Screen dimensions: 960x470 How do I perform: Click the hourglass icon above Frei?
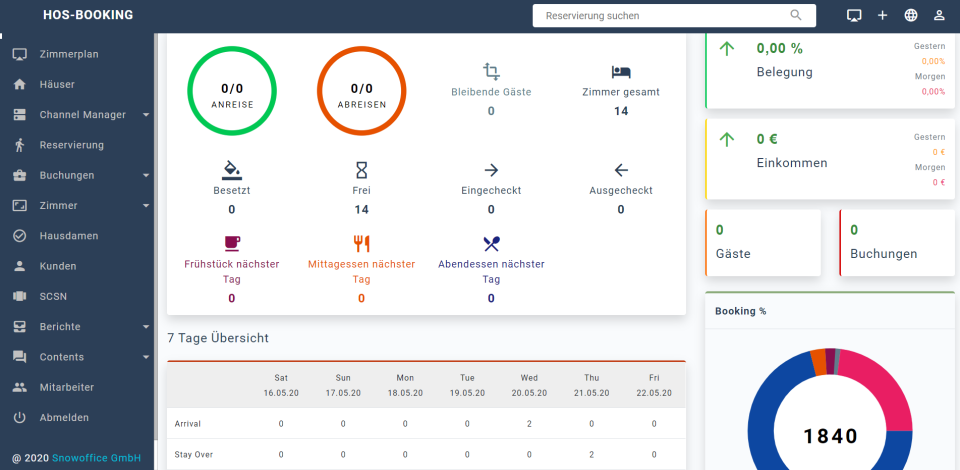point(361,170)
